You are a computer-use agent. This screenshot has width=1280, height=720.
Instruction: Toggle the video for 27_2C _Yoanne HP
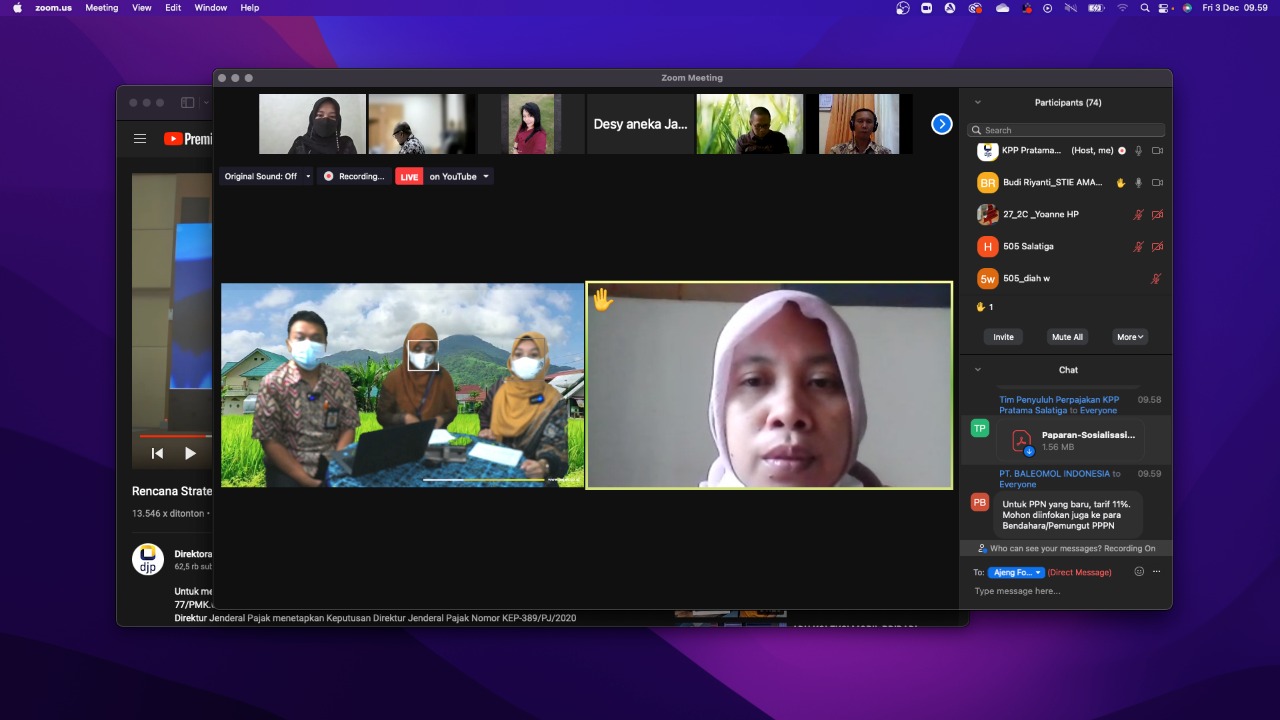point(1157,215)
